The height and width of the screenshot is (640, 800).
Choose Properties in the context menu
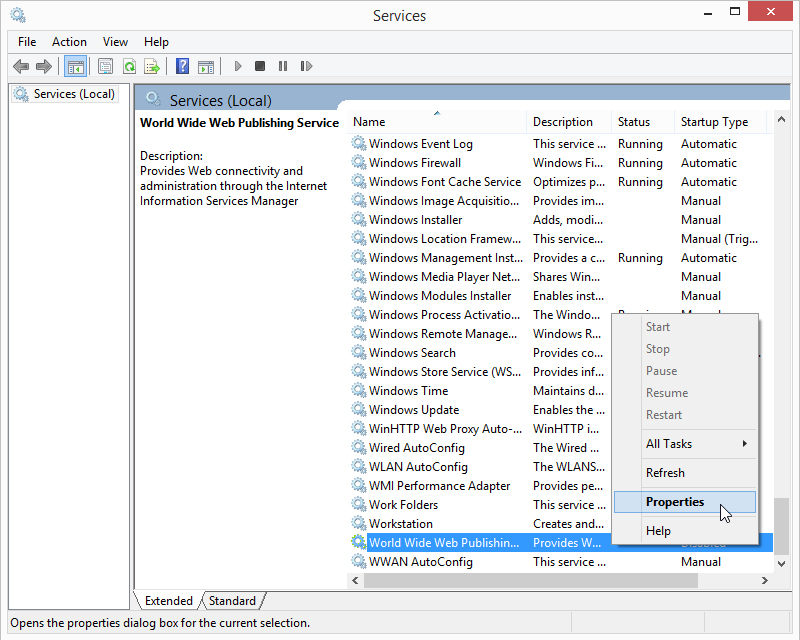(685, 502)
